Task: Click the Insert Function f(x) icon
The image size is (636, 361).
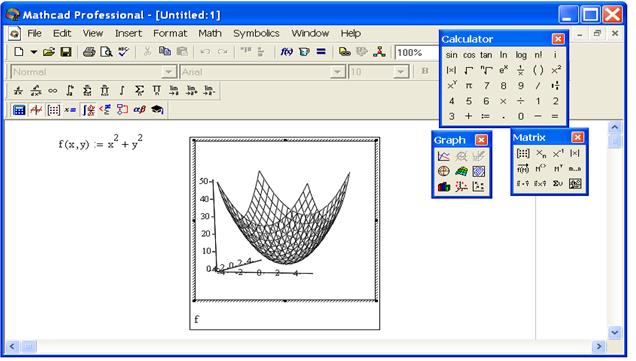Action: pyautogui.click(x=287, y=52)
